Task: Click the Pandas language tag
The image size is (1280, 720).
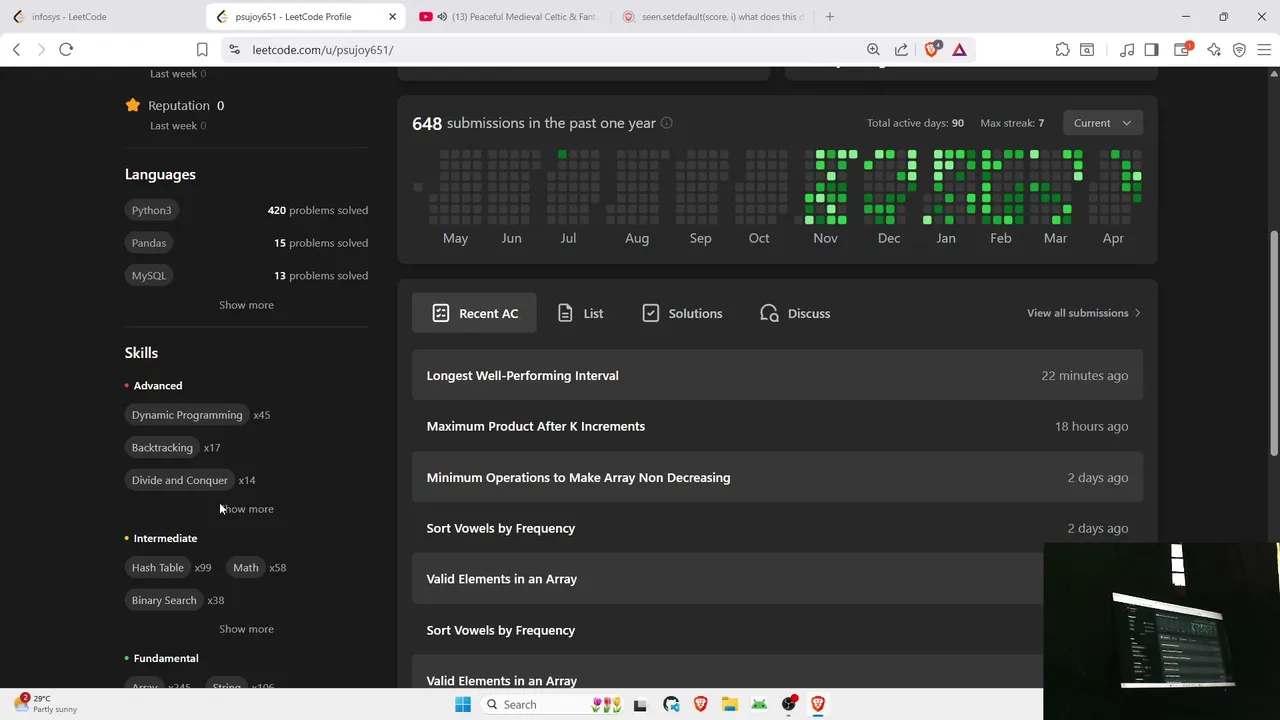Action: coord(149,243)
